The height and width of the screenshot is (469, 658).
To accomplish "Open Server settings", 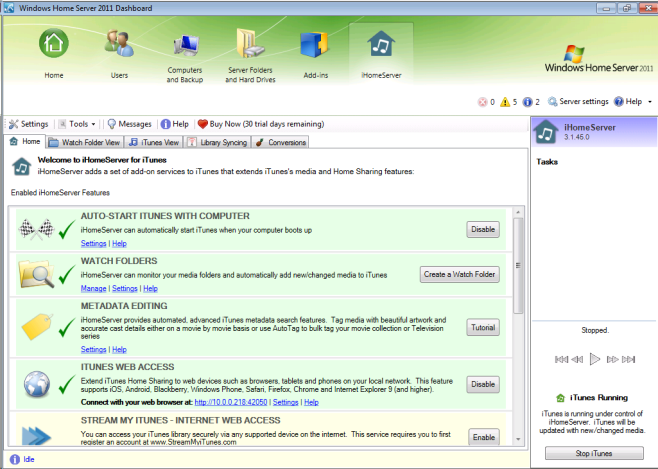I will (578, 102).
